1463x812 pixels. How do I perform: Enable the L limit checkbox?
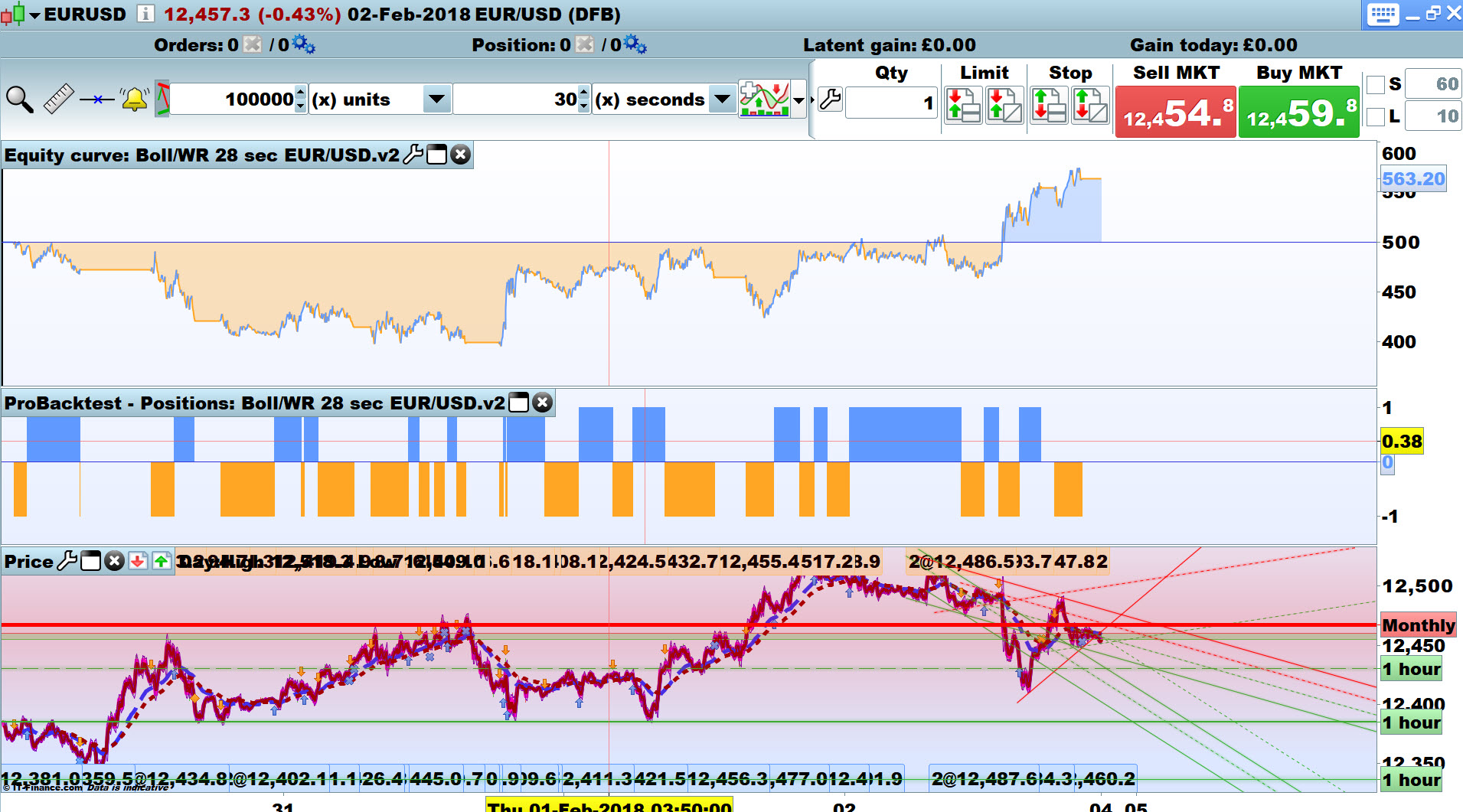tap(1376, 116)
